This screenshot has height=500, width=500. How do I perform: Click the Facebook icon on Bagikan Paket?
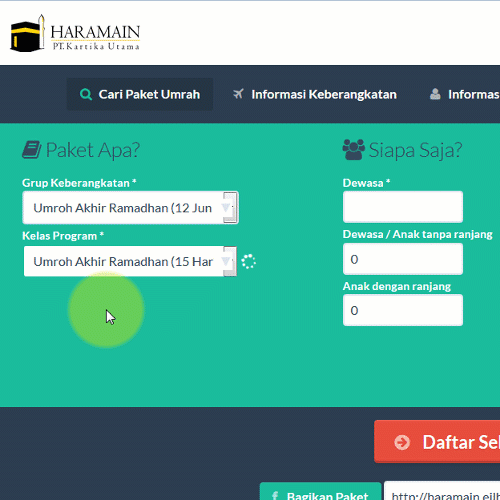coord(275,496)
